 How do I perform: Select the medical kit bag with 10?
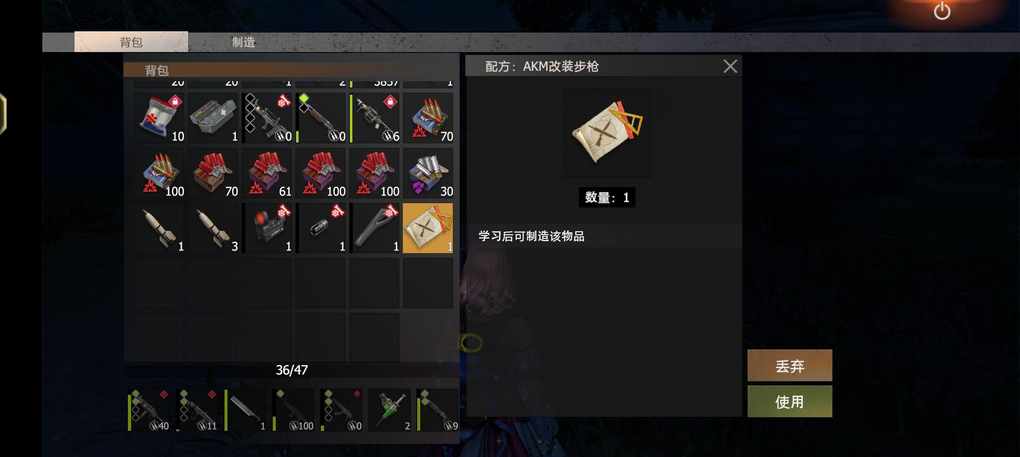coord(159,118)
